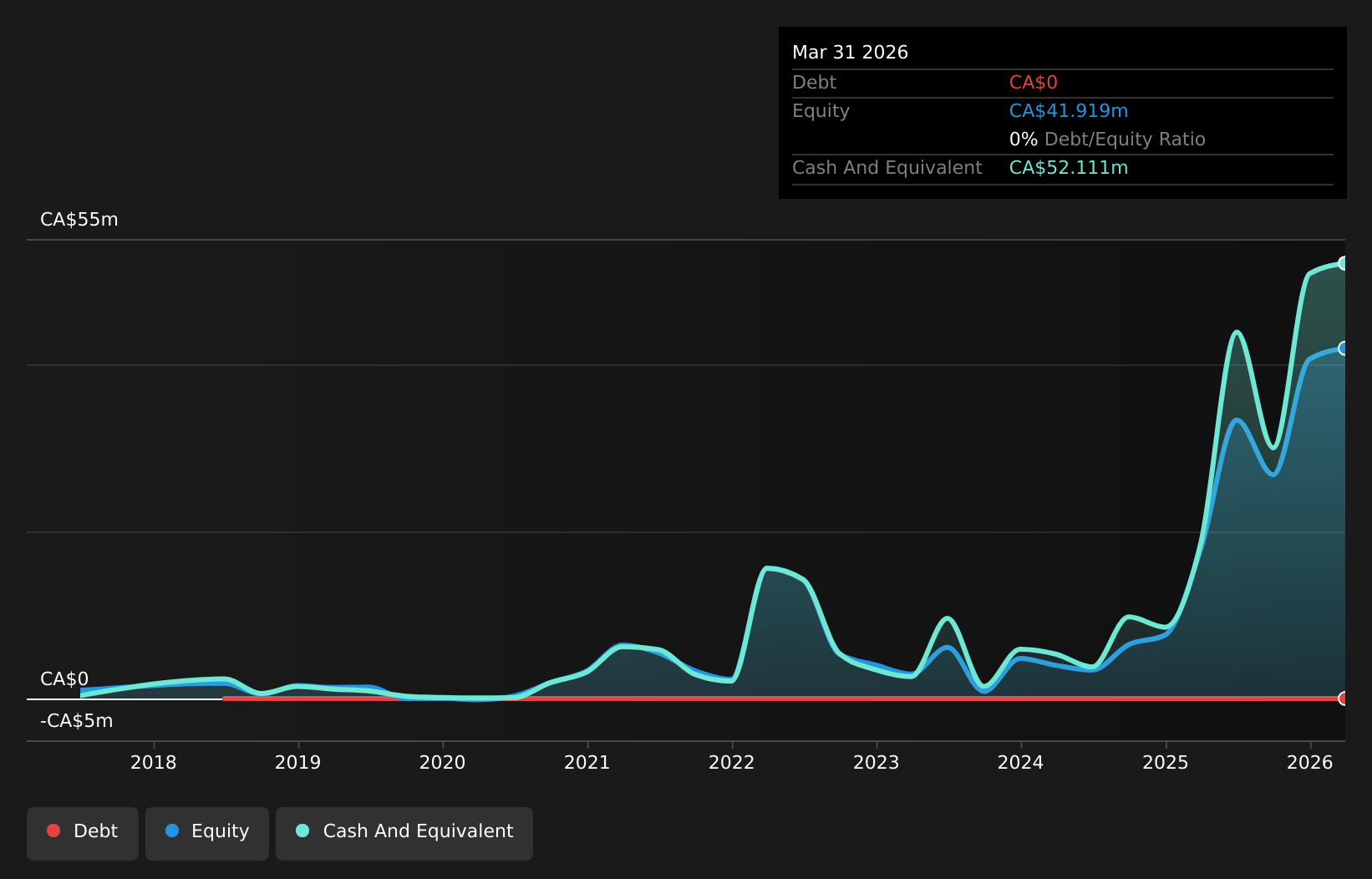
Task: Toggle the Debt legend series
Action: [83, 833]
